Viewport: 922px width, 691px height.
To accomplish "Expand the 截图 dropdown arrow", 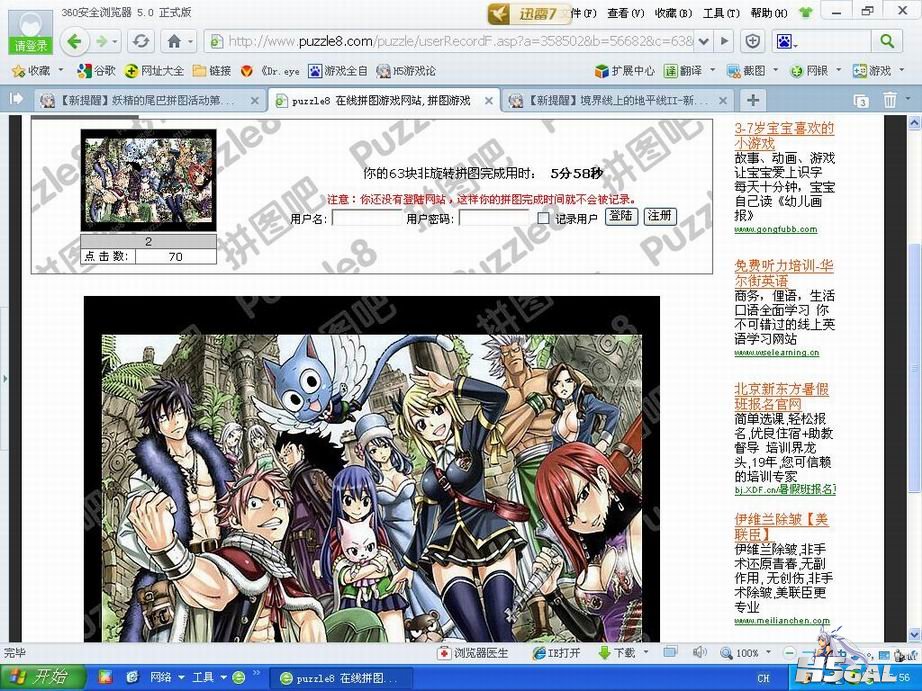I will coord(776,71).
